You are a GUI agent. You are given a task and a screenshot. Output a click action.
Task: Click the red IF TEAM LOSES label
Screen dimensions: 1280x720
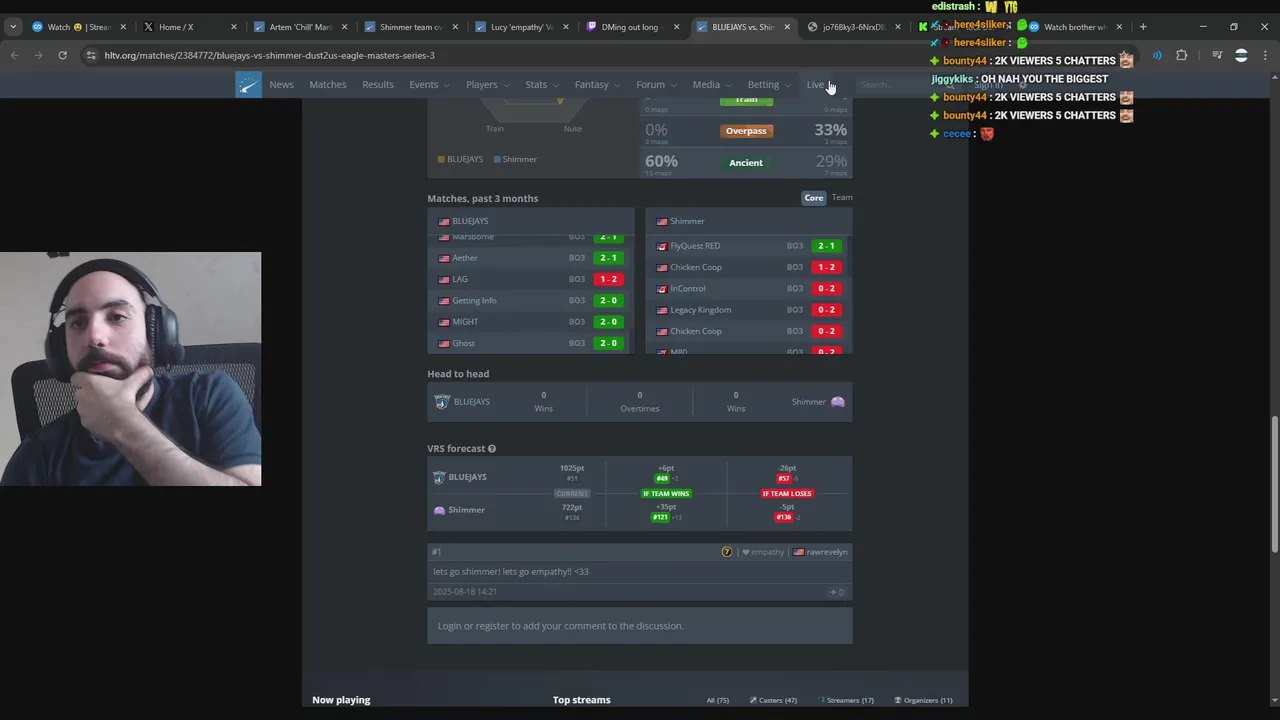click(x=787, y=494)
